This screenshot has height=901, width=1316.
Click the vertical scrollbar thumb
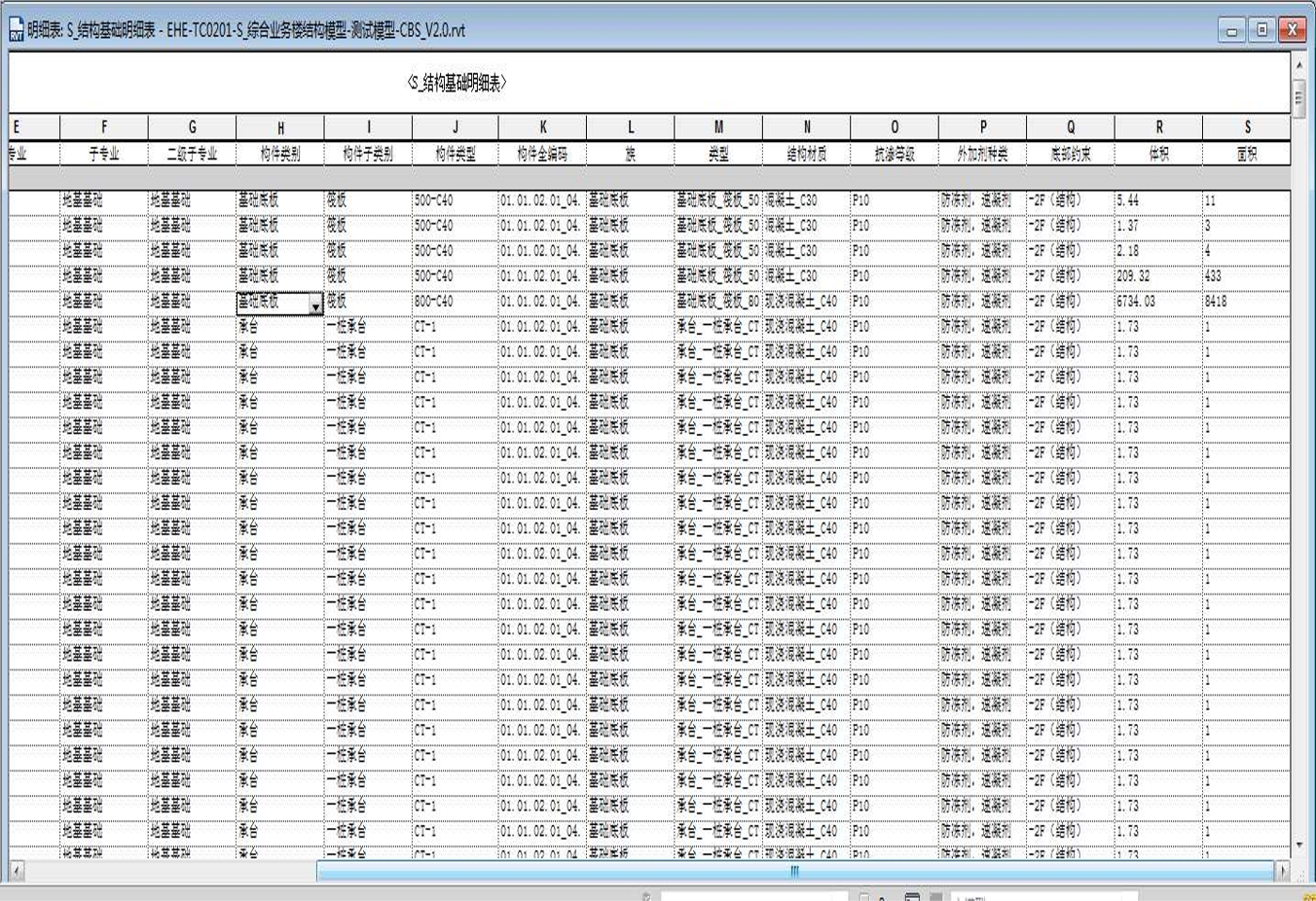coord(1298,99)
